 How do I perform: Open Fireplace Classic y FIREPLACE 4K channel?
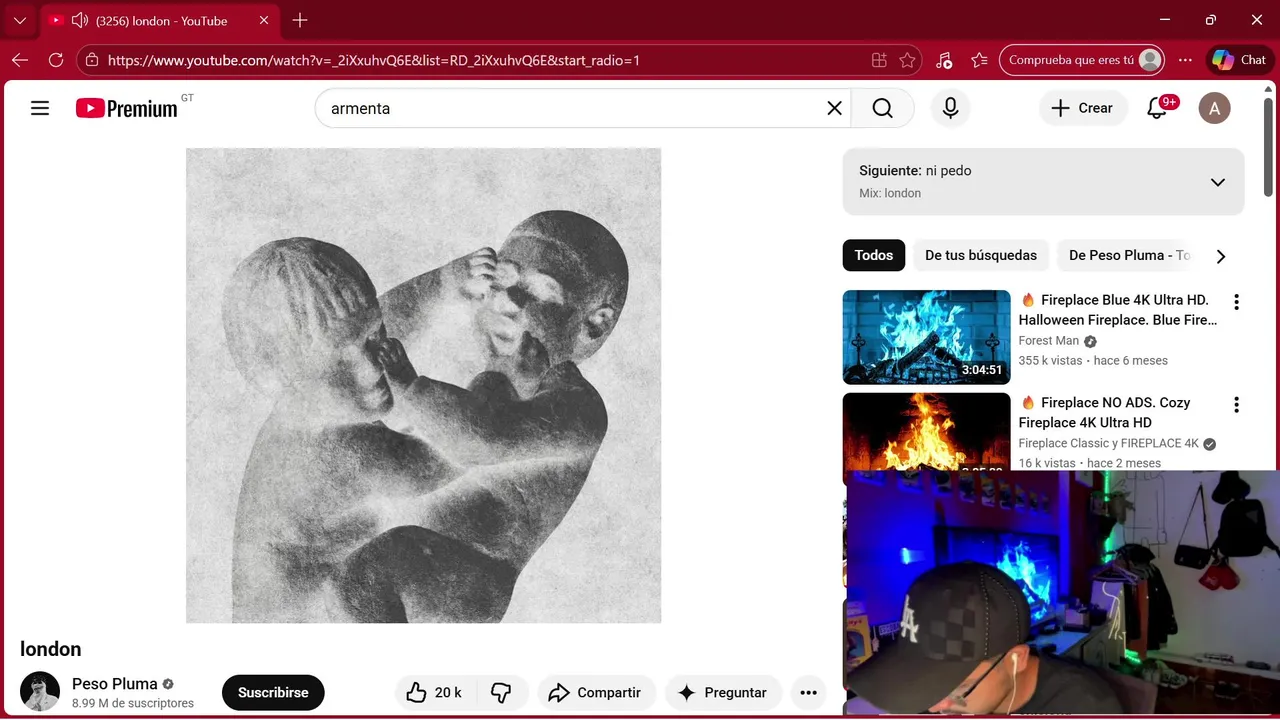point(1108,444)
